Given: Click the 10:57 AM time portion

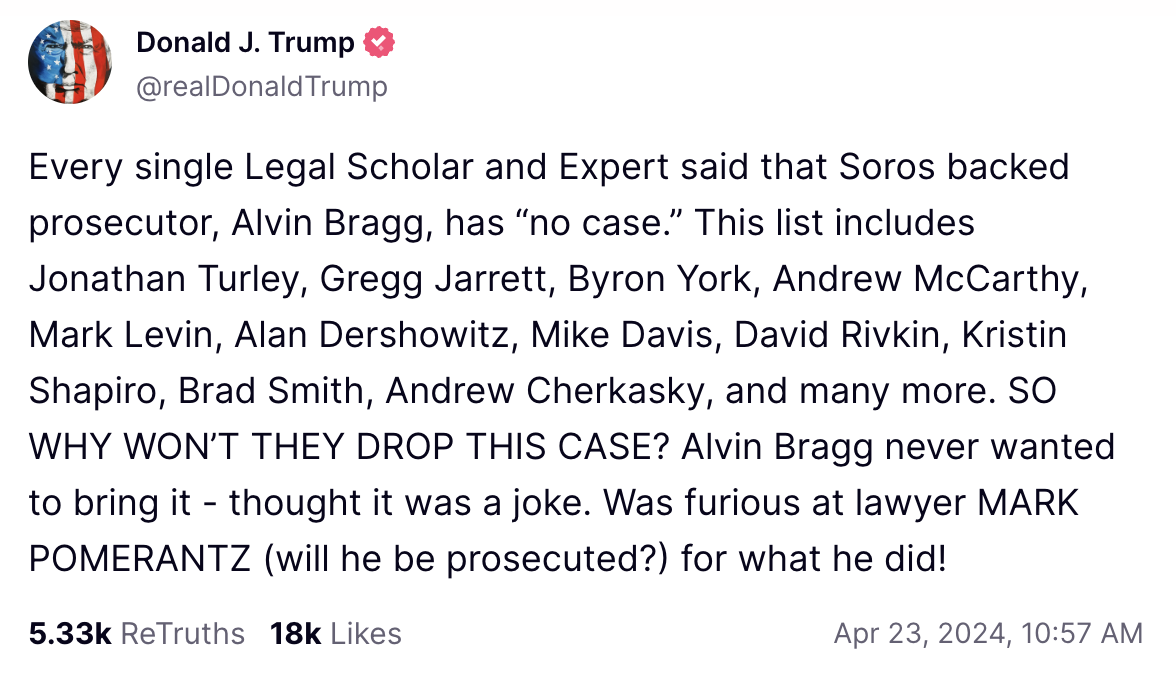Looking at the screenshot, I should tap(1082, 633).
